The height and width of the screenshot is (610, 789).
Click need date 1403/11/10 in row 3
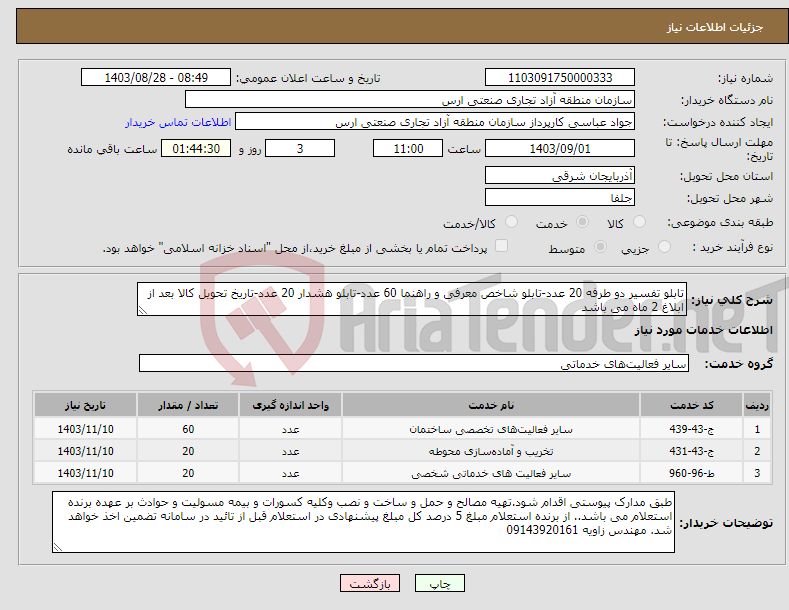point(86,474)
